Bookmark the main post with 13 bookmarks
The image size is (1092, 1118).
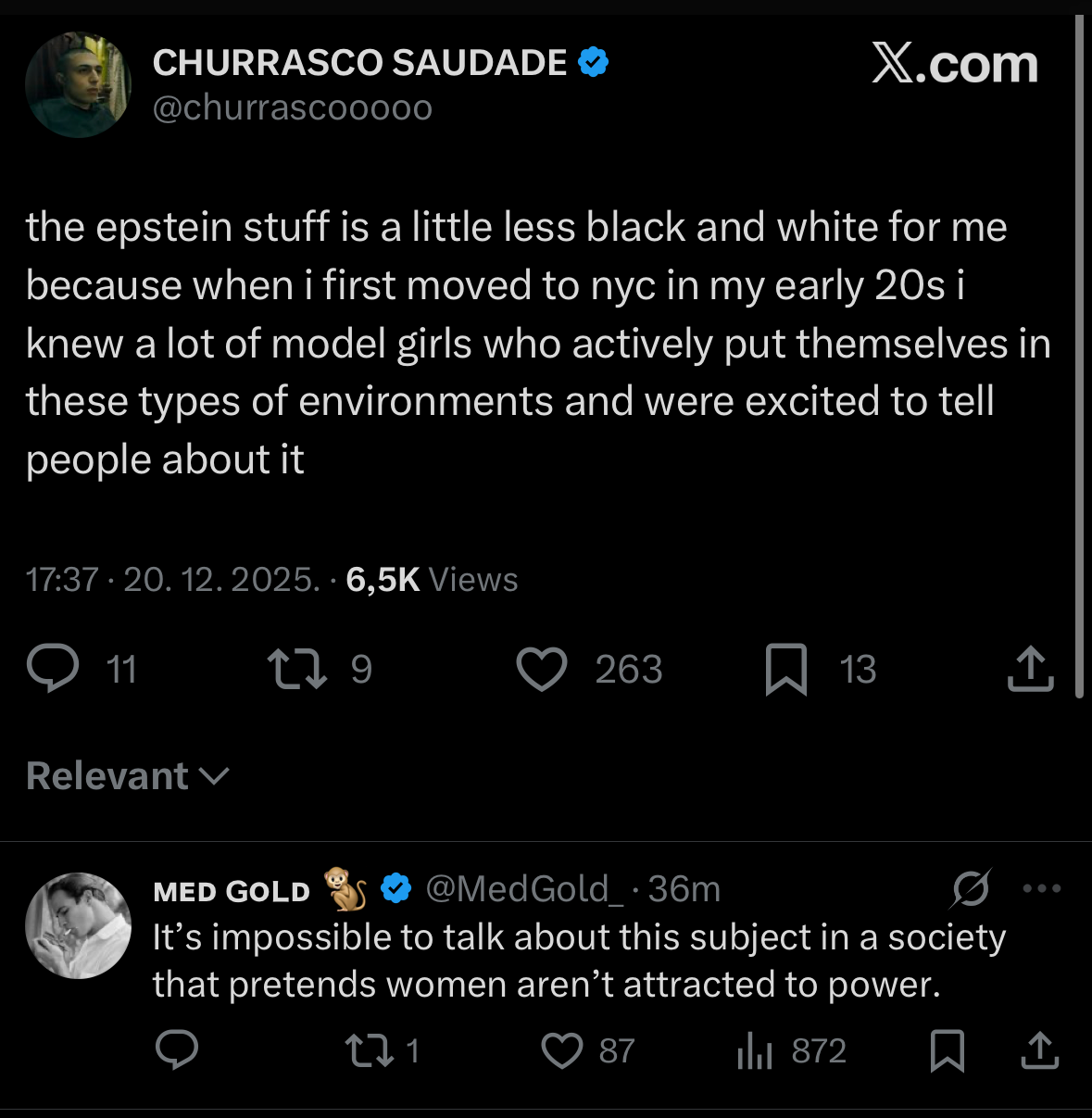786,670
